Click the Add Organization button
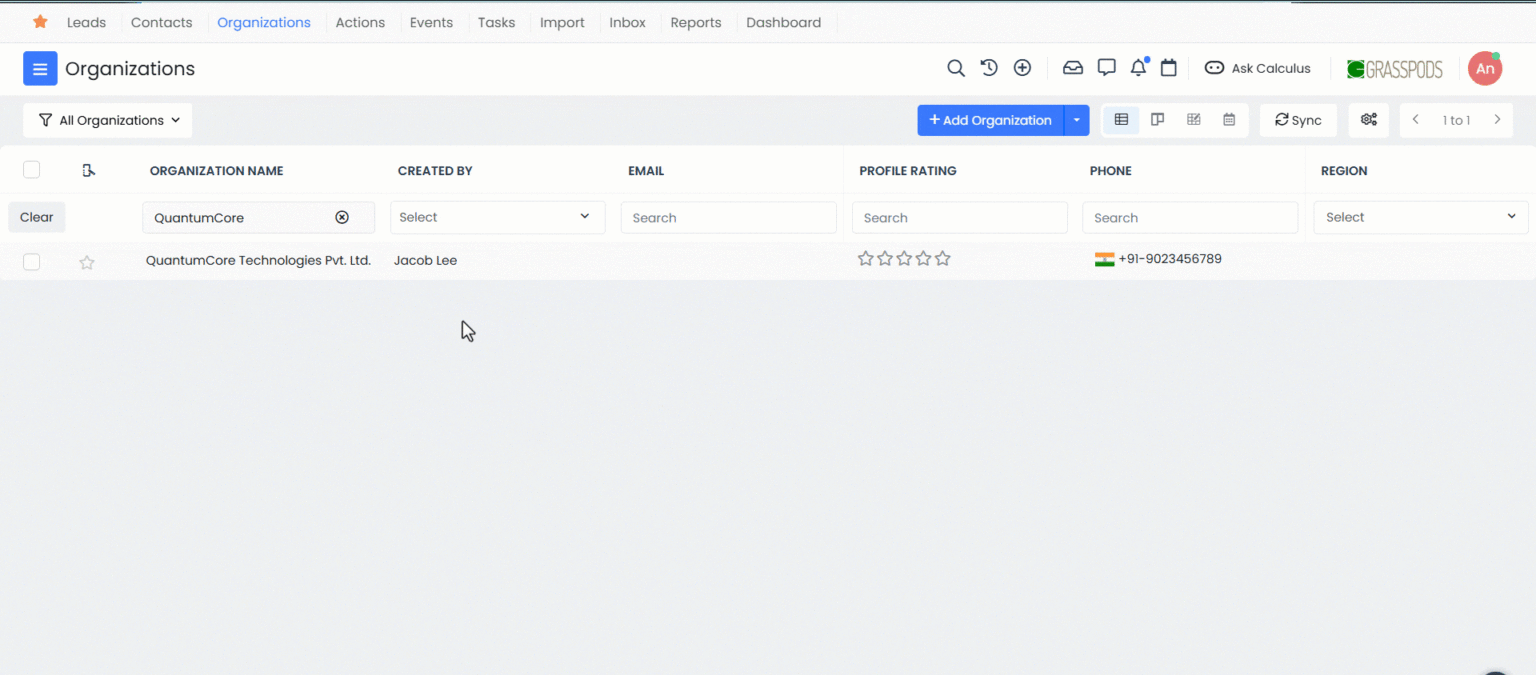Screen dimensions: 1536x675 click(x=990, y=120)
